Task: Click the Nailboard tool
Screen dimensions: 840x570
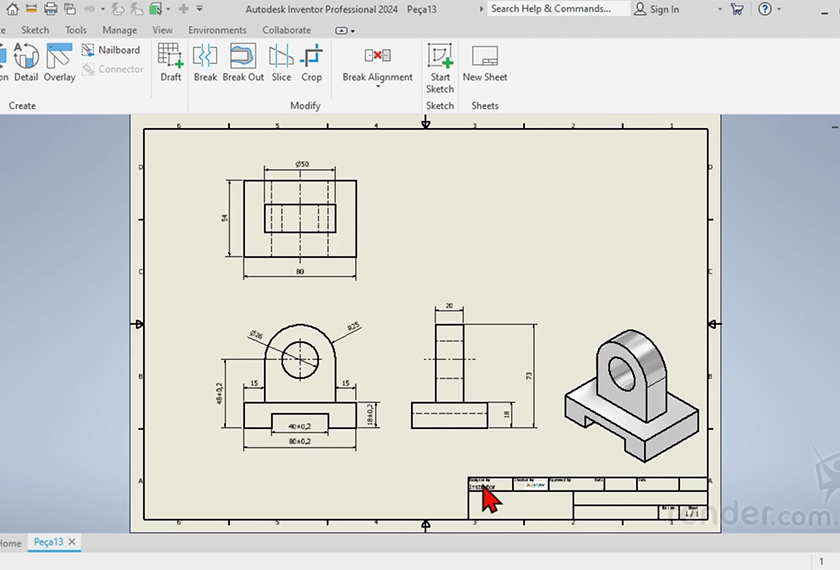Action: click(x=110, y=50)
